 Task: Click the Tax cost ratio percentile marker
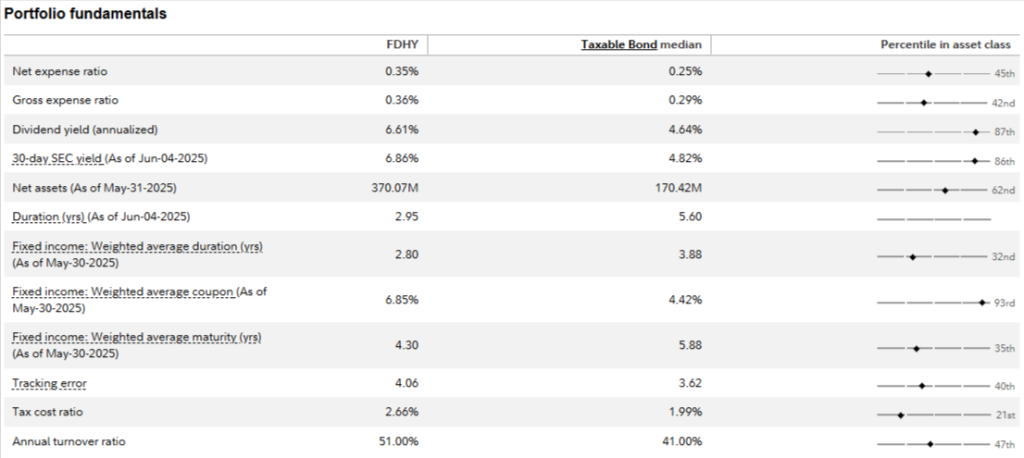coord(900,413)
